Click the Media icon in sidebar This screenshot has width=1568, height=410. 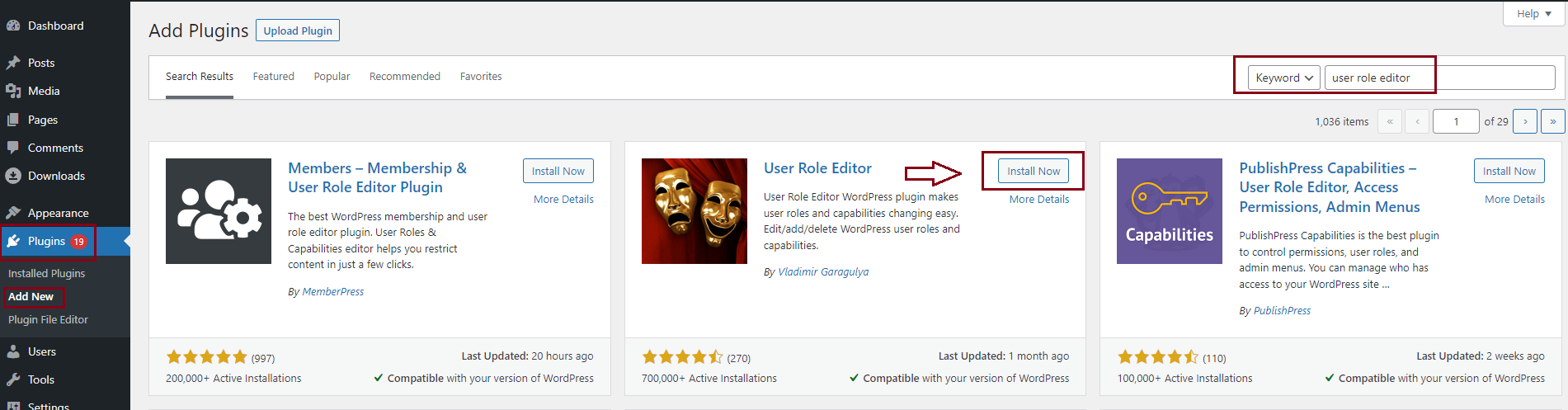tap(13, 91)
